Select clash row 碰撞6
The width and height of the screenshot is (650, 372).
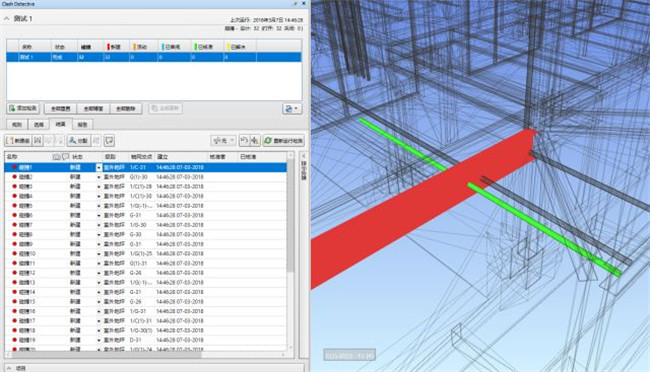145,215
